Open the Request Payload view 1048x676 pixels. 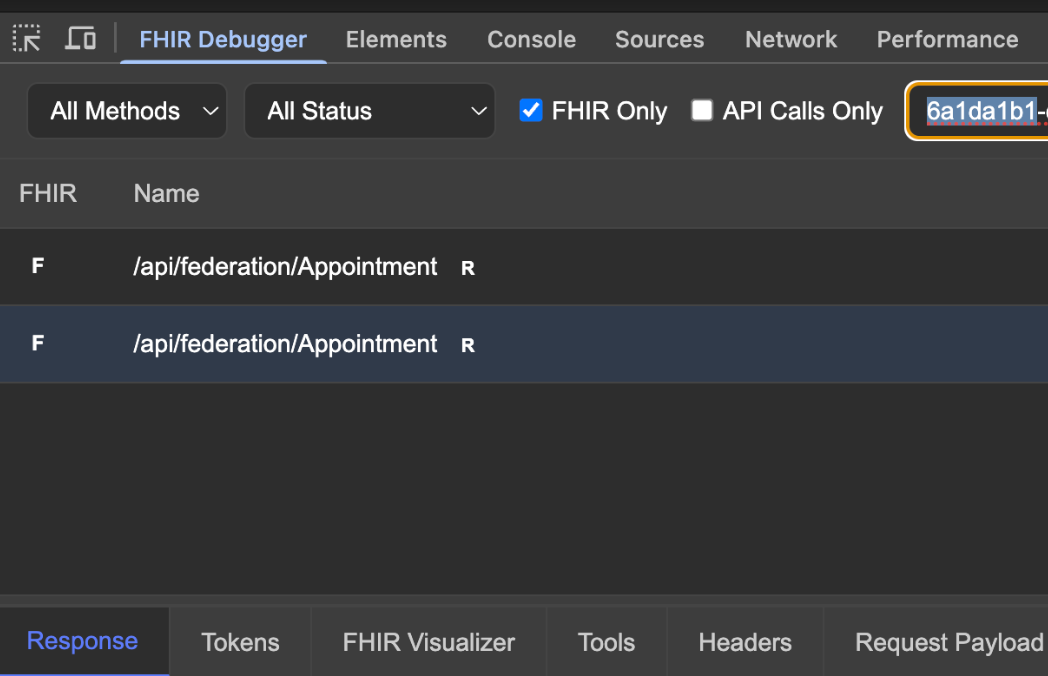click(947, 642)
